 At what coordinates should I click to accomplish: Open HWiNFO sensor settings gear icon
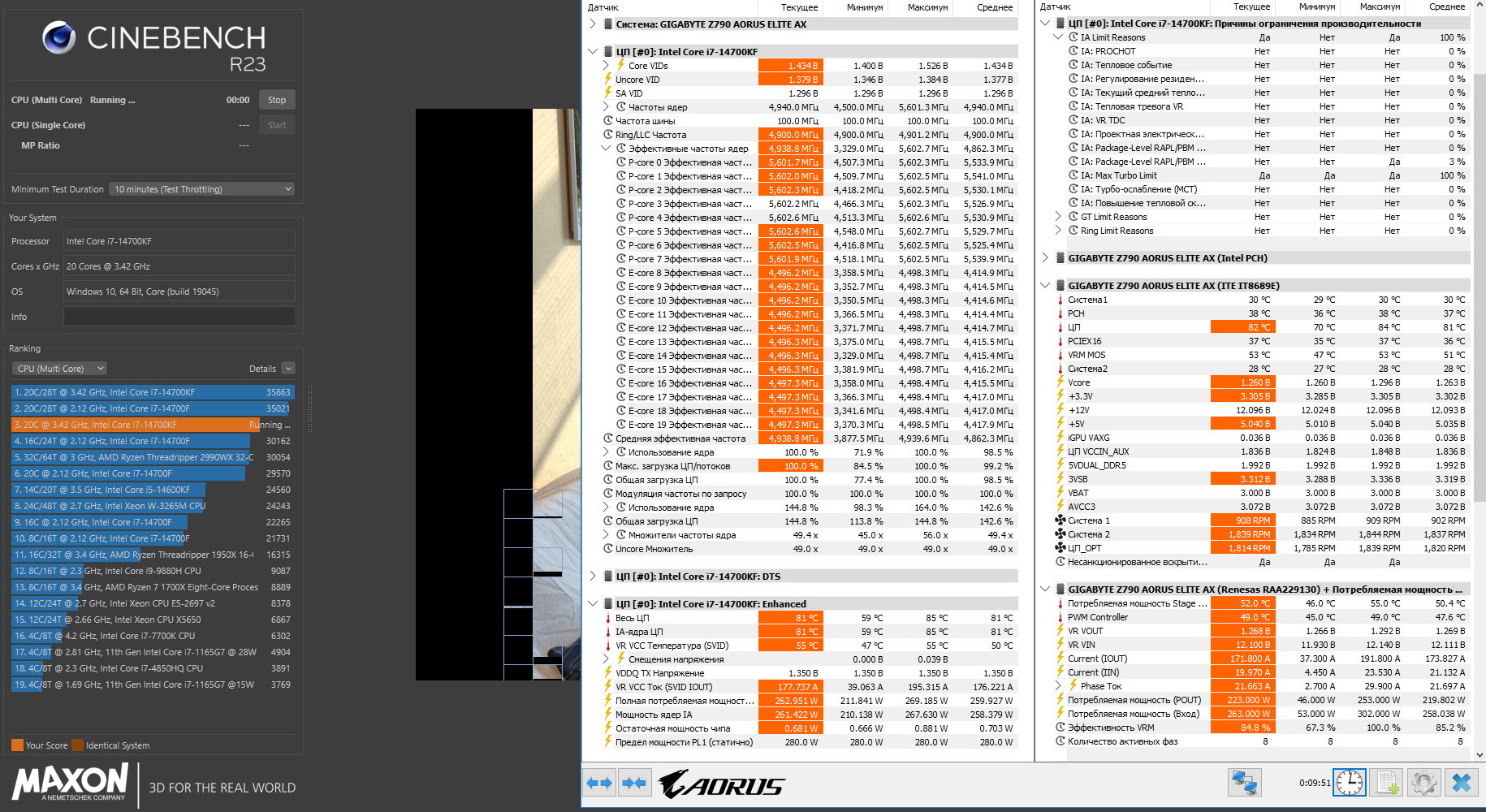(1423, 783)
